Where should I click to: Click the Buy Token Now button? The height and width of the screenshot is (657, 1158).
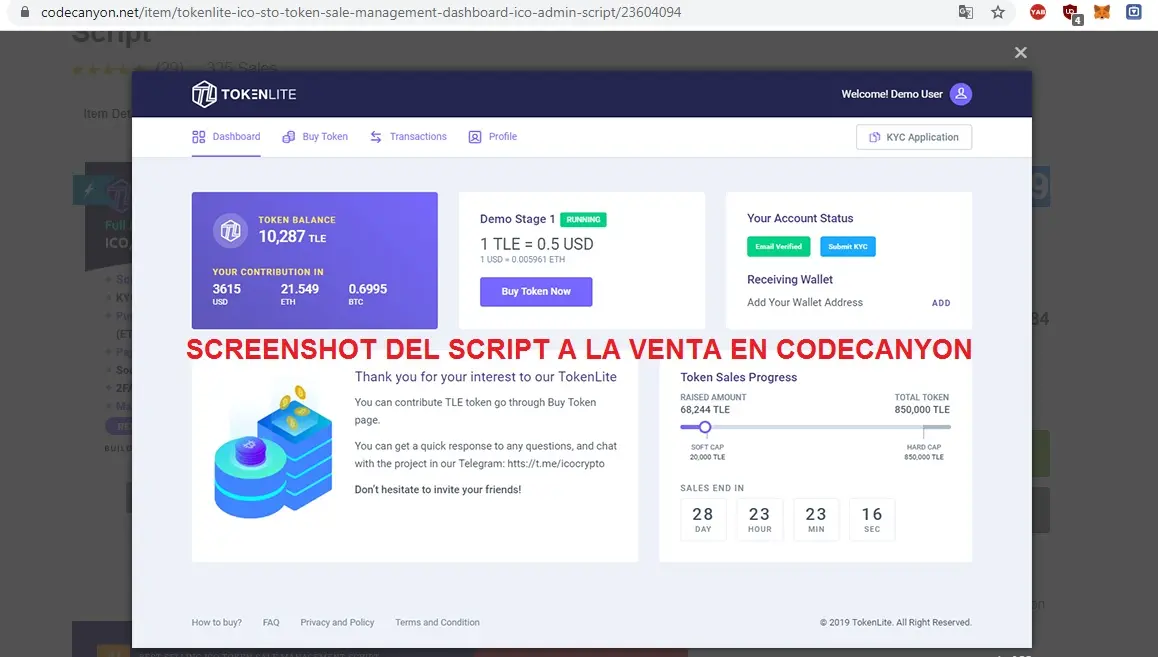pyautogui.click(x=536, y=292)
